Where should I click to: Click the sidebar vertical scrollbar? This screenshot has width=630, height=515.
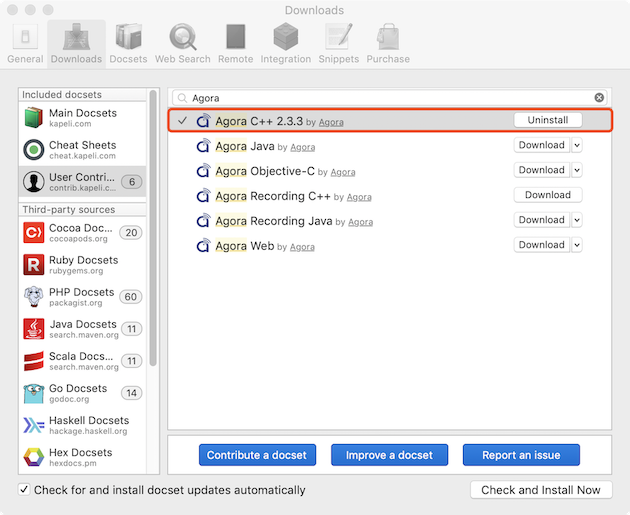(153, 227)
